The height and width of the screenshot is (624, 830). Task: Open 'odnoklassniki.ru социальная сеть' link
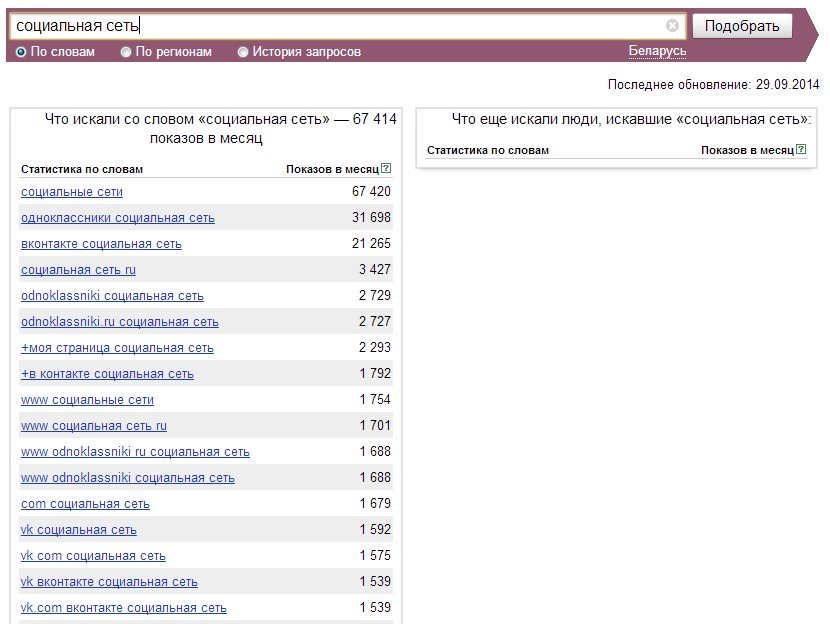coord(120,321)
